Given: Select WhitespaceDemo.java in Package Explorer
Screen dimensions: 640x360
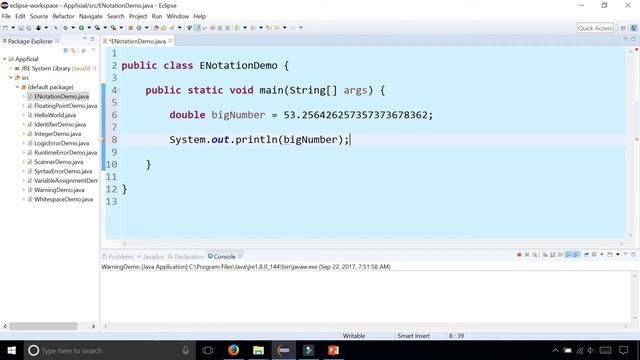Looking at the screenshot, I should click(x=63, y=200).
